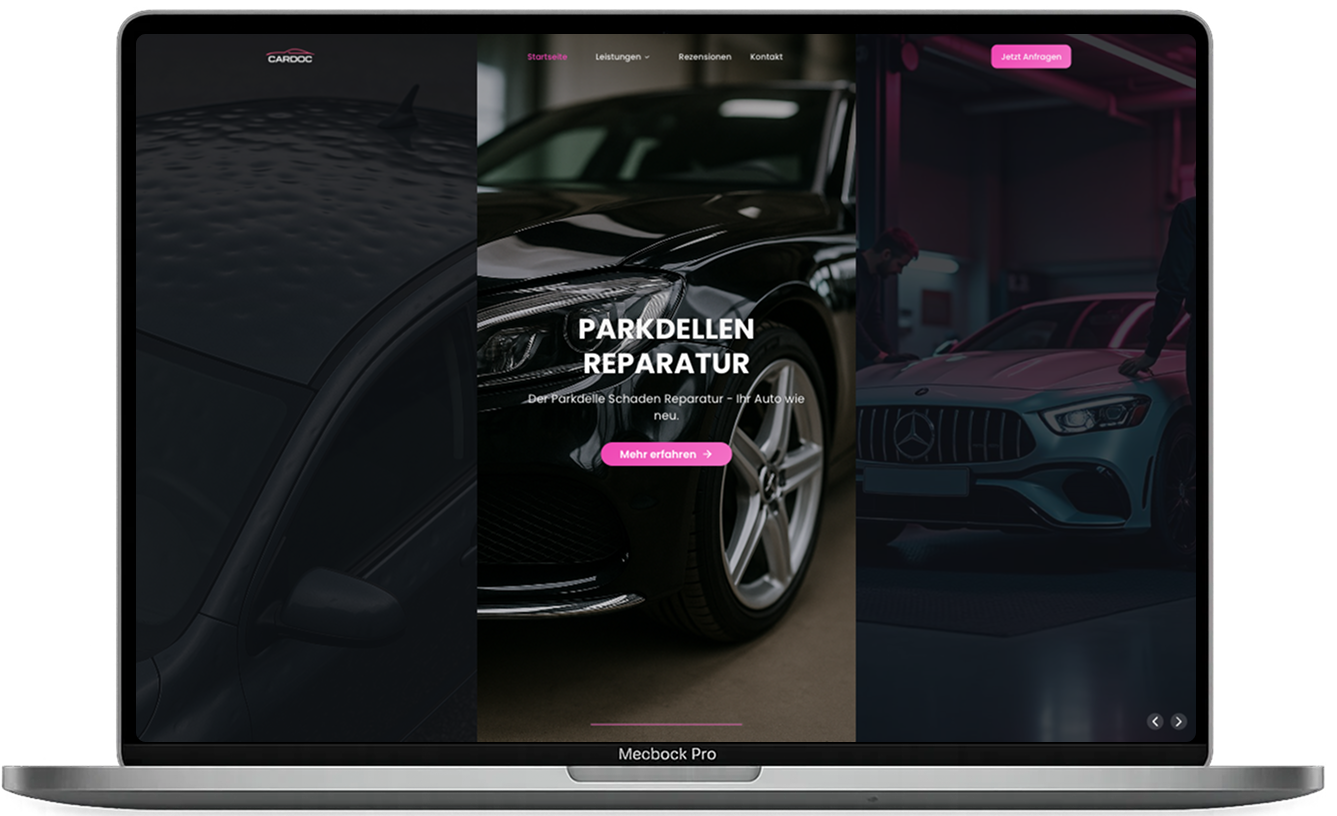1337x816 pixels.
Task: Expand the Leistungen dropdown chevron
Action: (x=647, y=58)
